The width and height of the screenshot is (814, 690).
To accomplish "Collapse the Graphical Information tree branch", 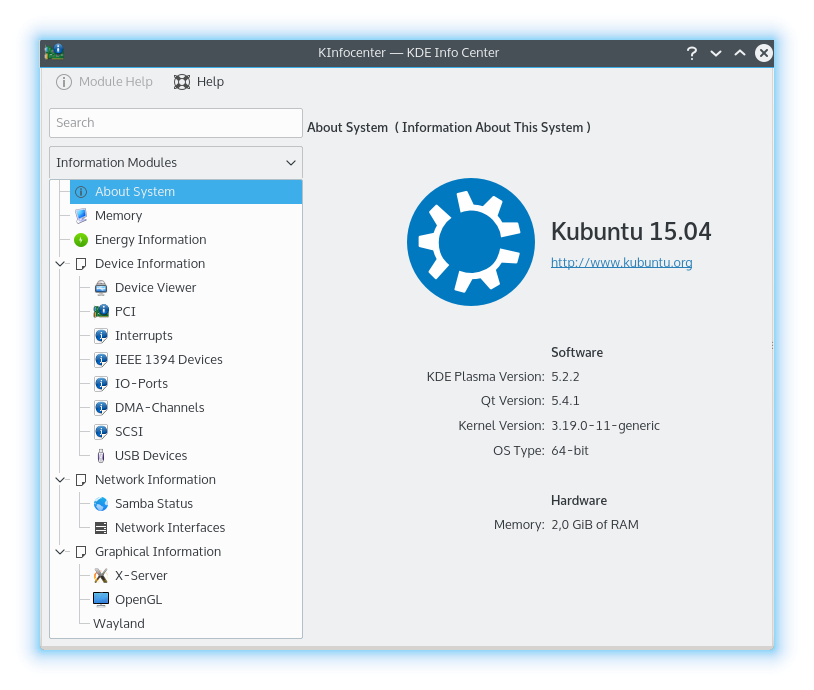I will tap(60, 552).
